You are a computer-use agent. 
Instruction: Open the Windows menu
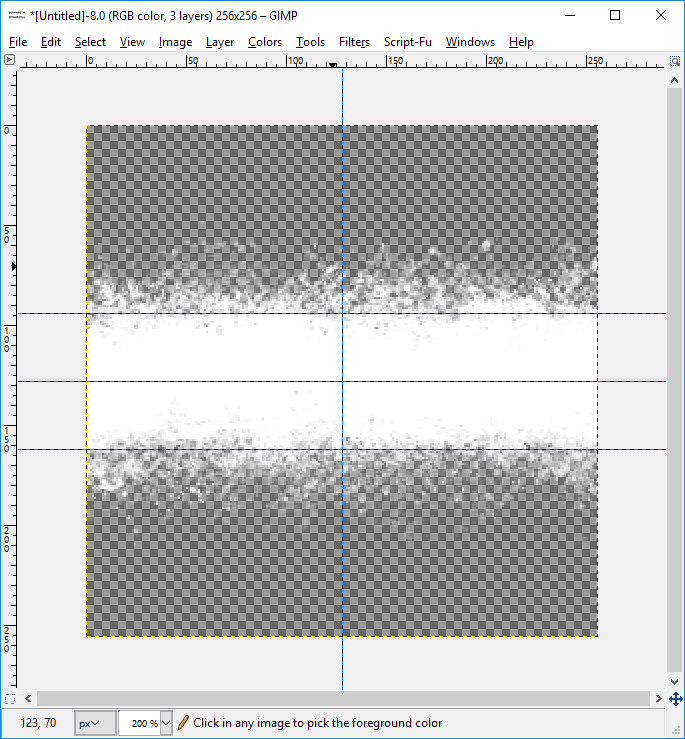coord(470,42)
